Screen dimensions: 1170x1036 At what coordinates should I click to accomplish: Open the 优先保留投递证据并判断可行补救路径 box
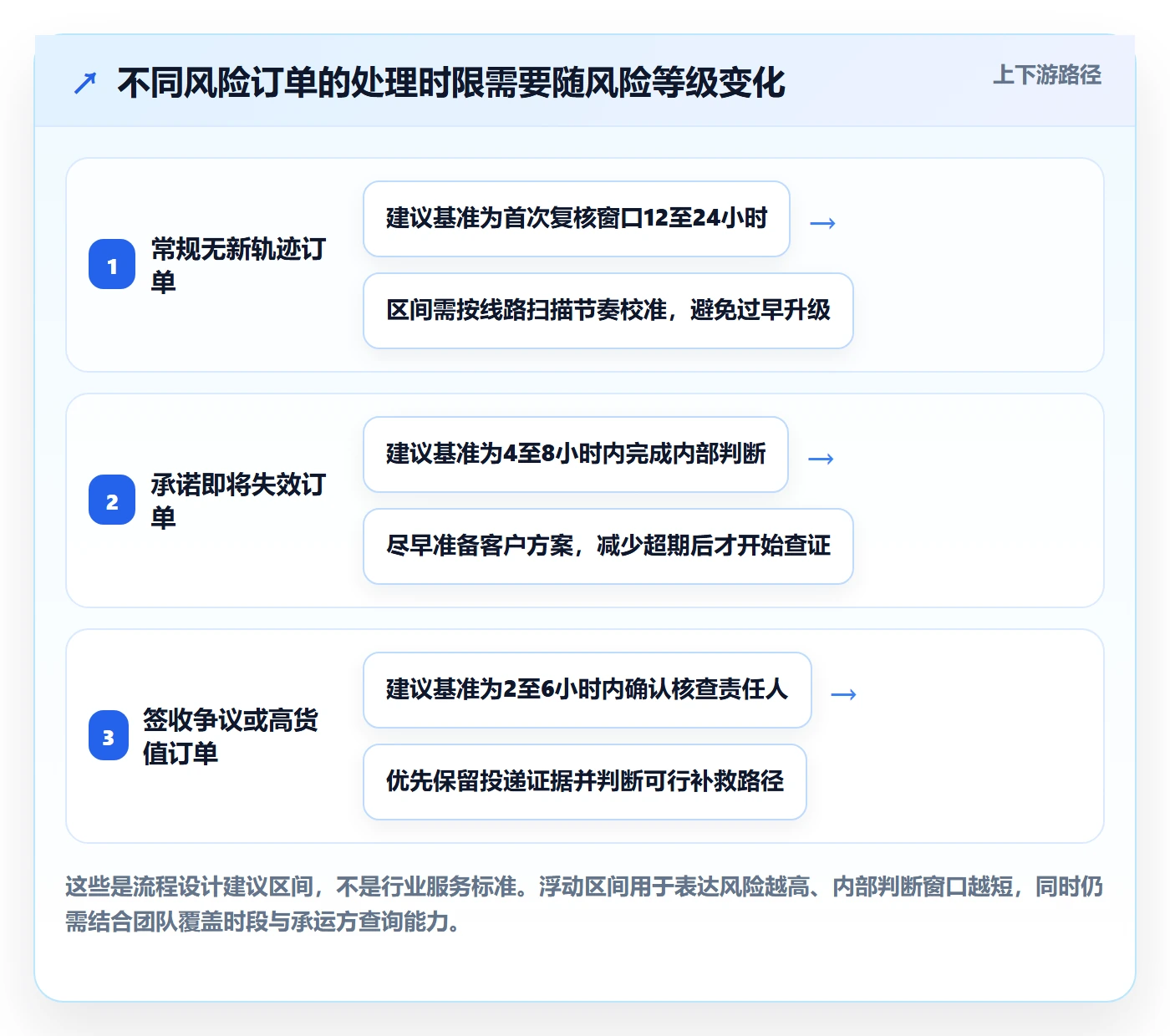[x=585, y=782]
